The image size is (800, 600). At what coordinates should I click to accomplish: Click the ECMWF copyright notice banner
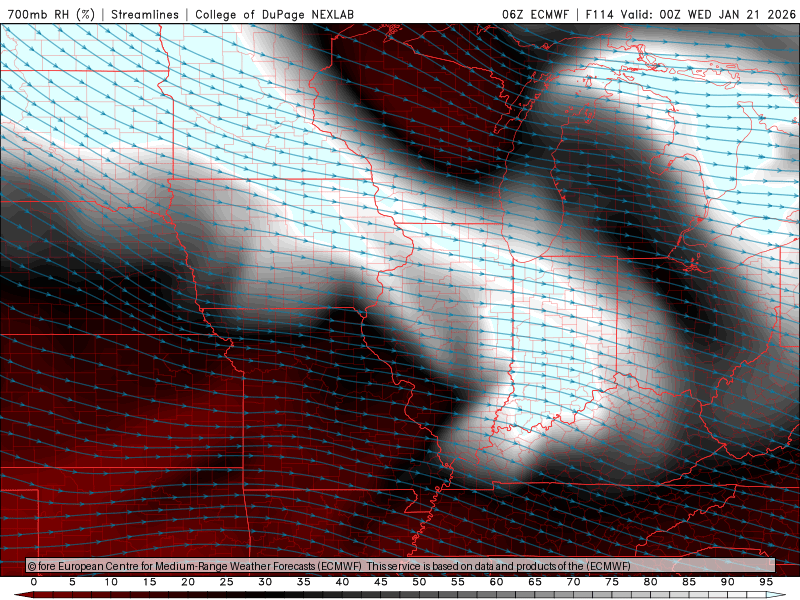coord(401,566)
